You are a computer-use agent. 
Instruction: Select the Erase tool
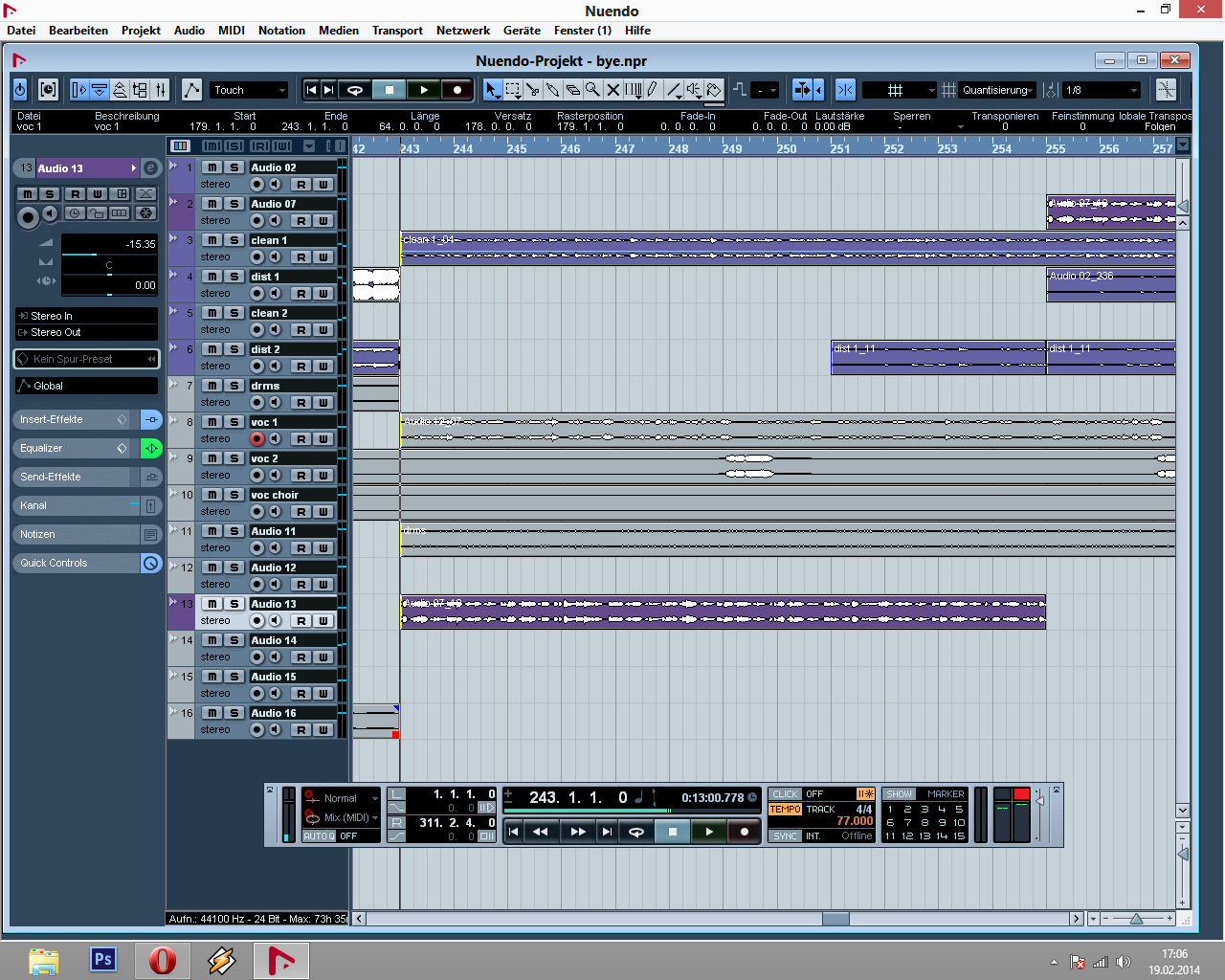(x=573, y=90)
